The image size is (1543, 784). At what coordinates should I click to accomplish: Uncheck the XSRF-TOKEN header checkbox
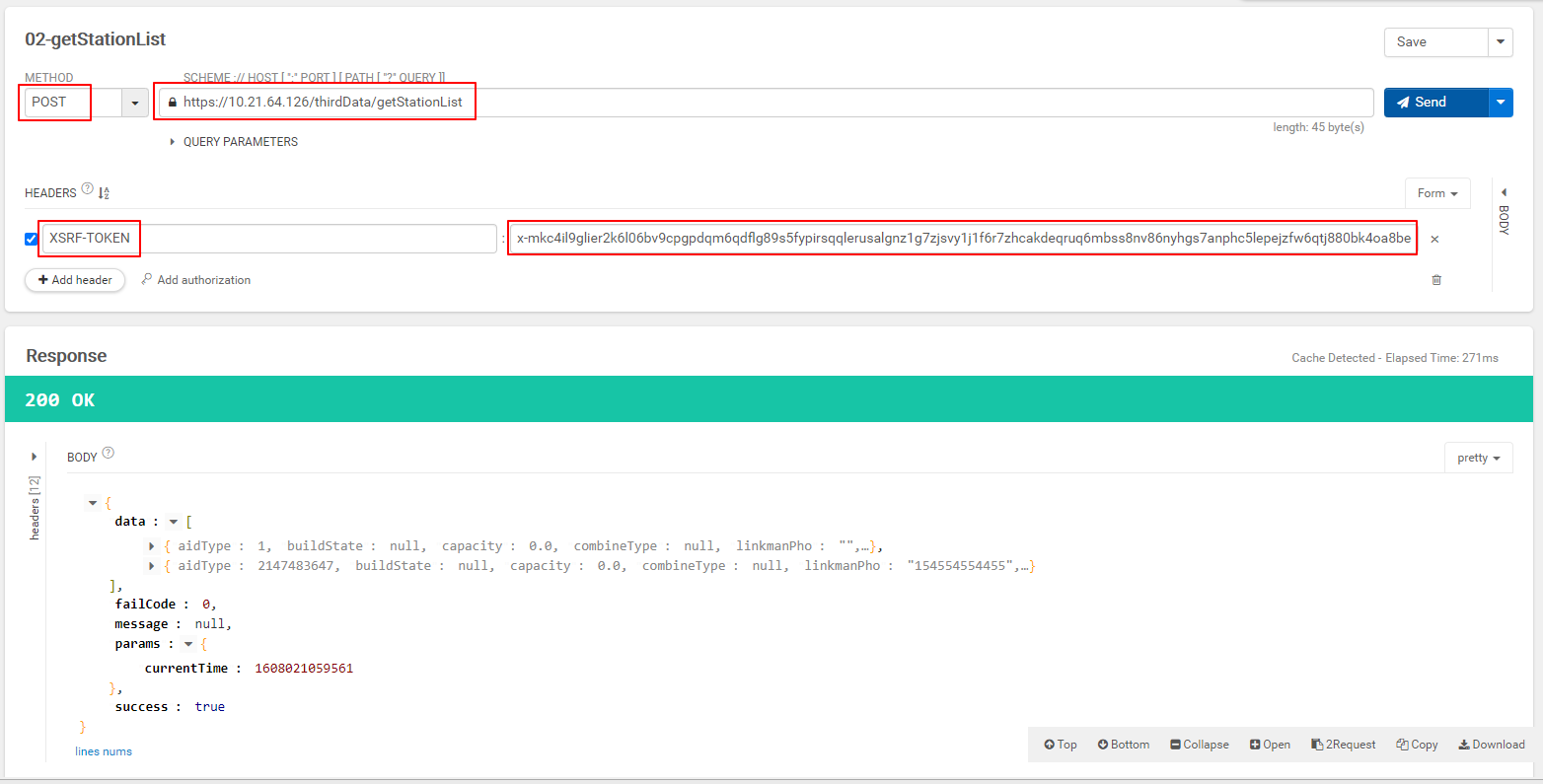(x=32, y=239)
